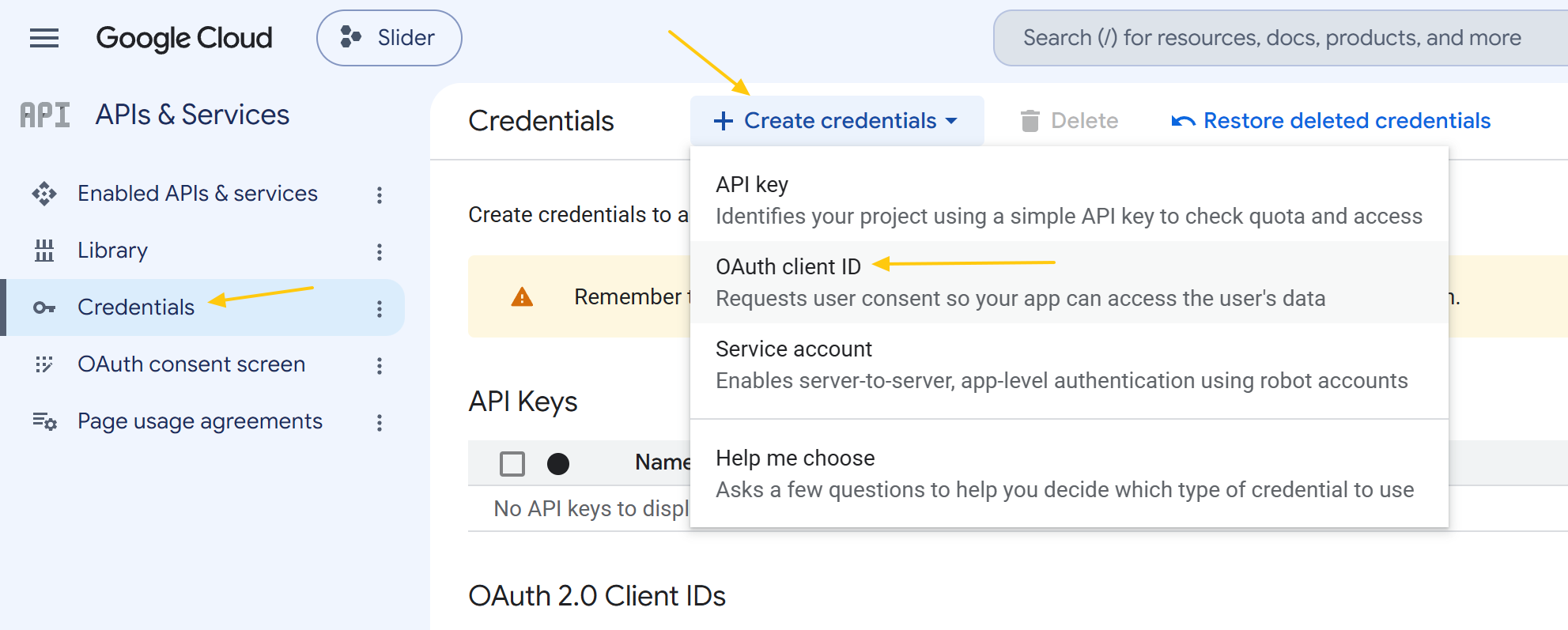Click the API logo icon beside APIs & Services
The width and height of the screenshot is (1568, 630).
(x=45, y=115)
